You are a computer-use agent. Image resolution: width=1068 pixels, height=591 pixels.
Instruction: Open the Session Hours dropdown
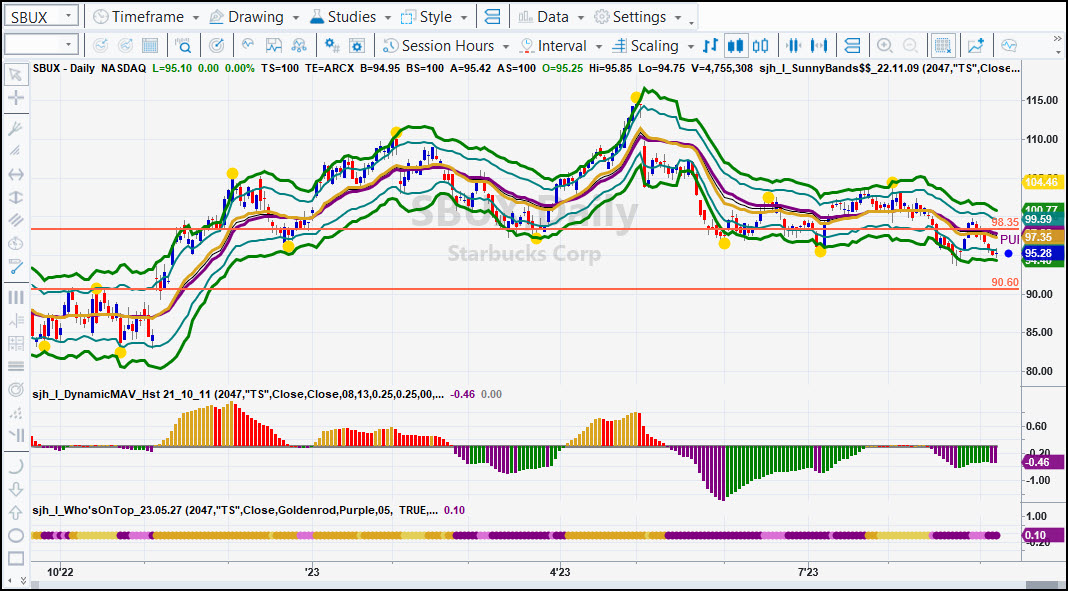click(x=446, y=46)
